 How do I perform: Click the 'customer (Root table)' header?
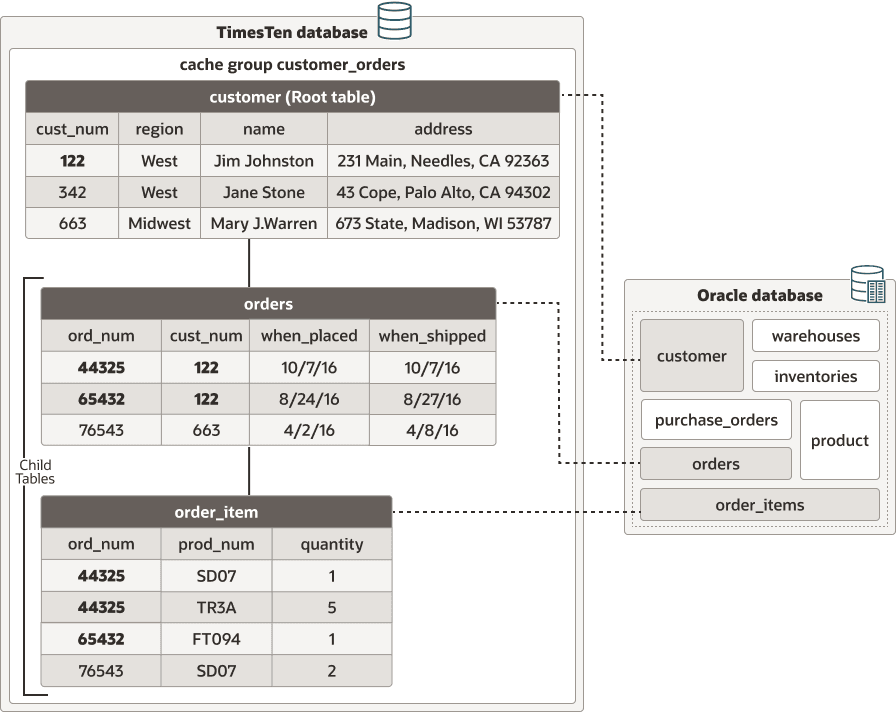click(x=292, y=97)
